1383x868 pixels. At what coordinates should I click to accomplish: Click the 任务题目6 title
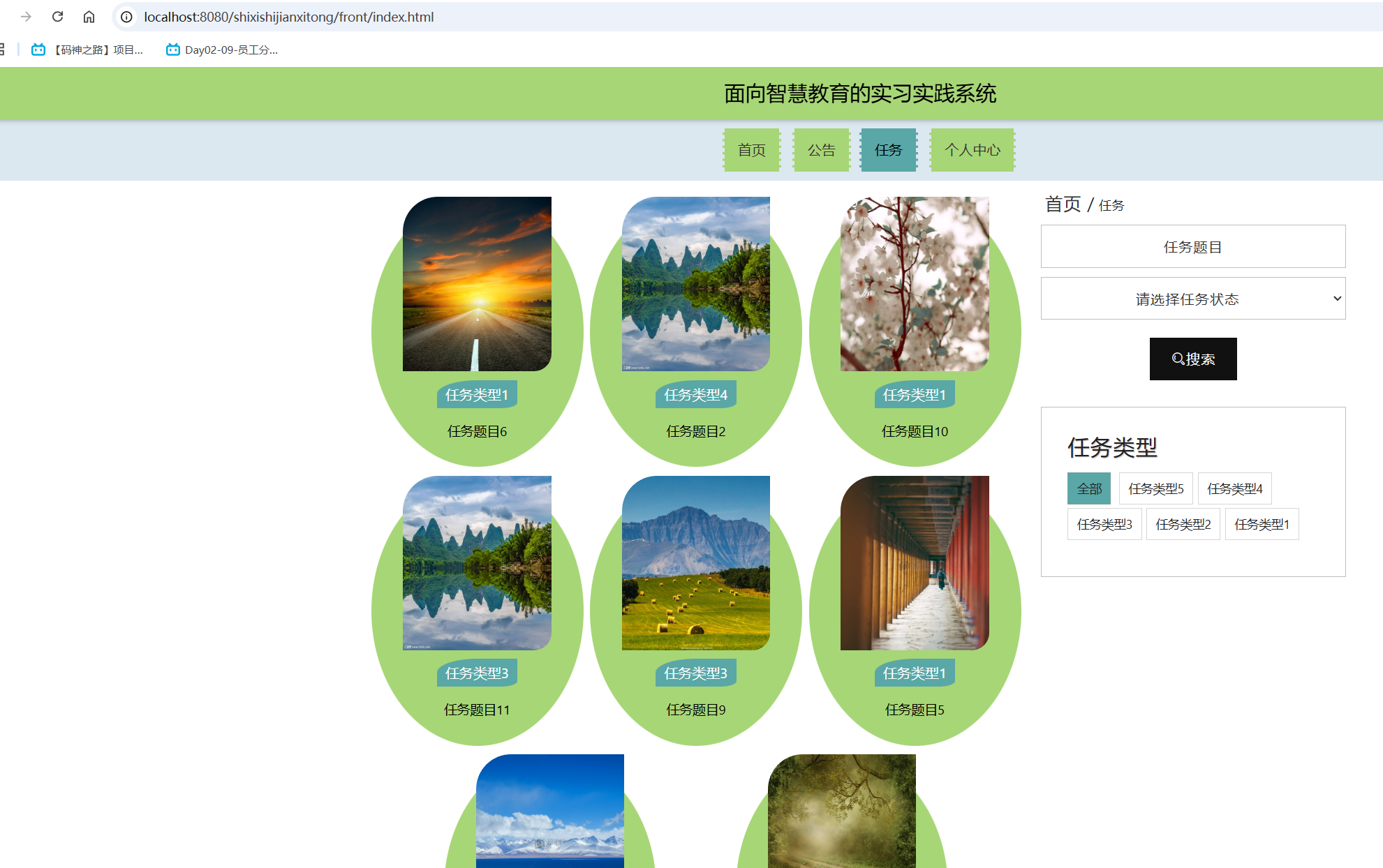[x=477, y=431]
